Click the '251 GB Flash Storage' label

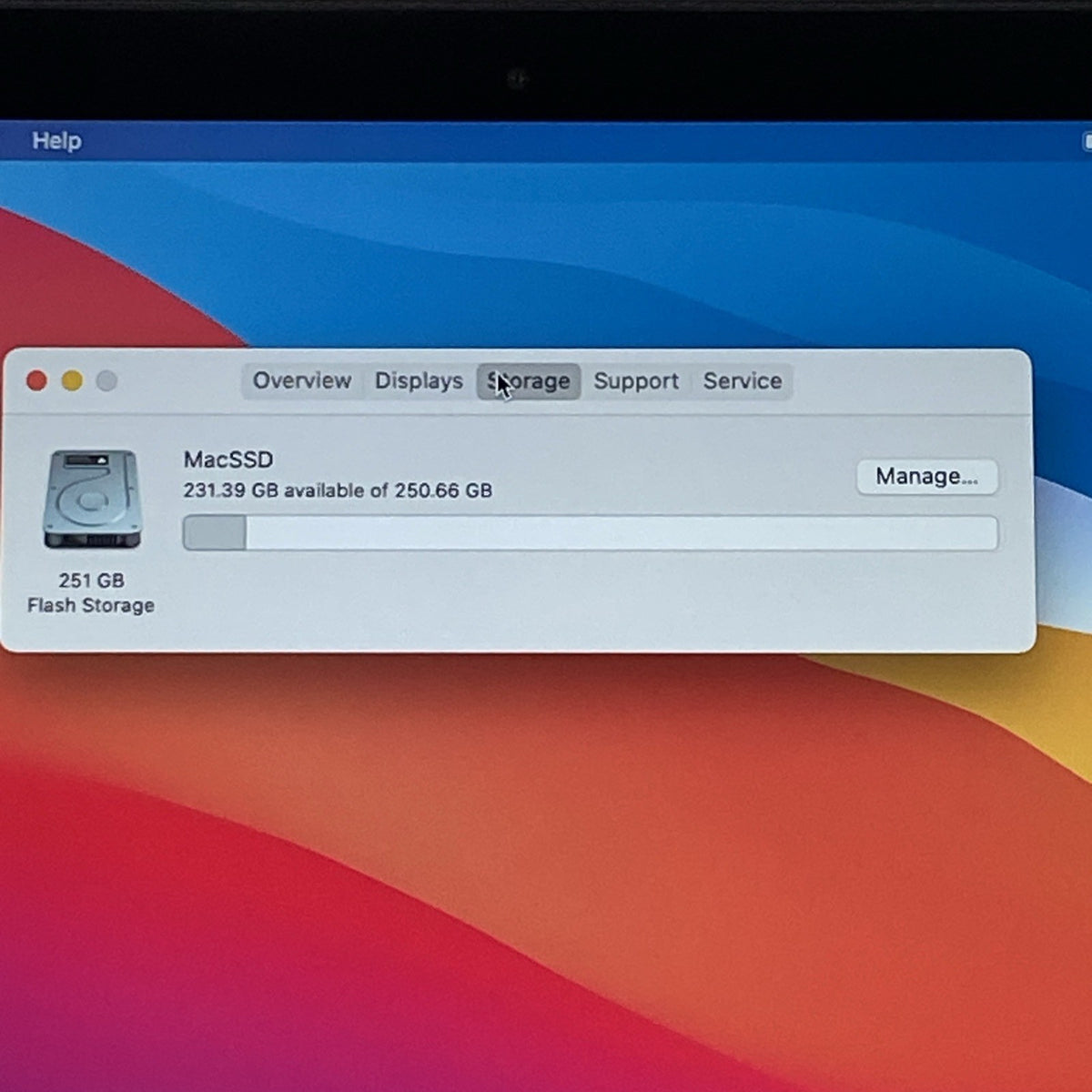[x=91, y=592]
